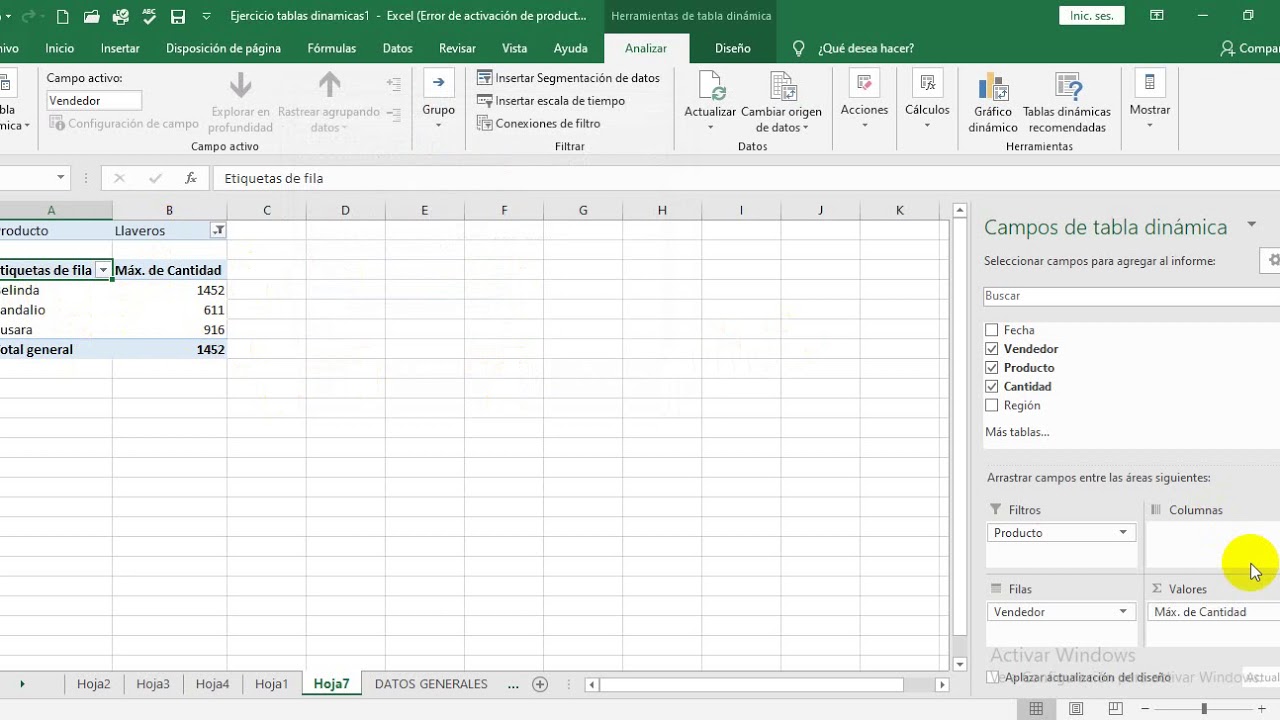Click the vertical scrollbar down arrow
This screenshot has width=1280, height=720.
960,664
